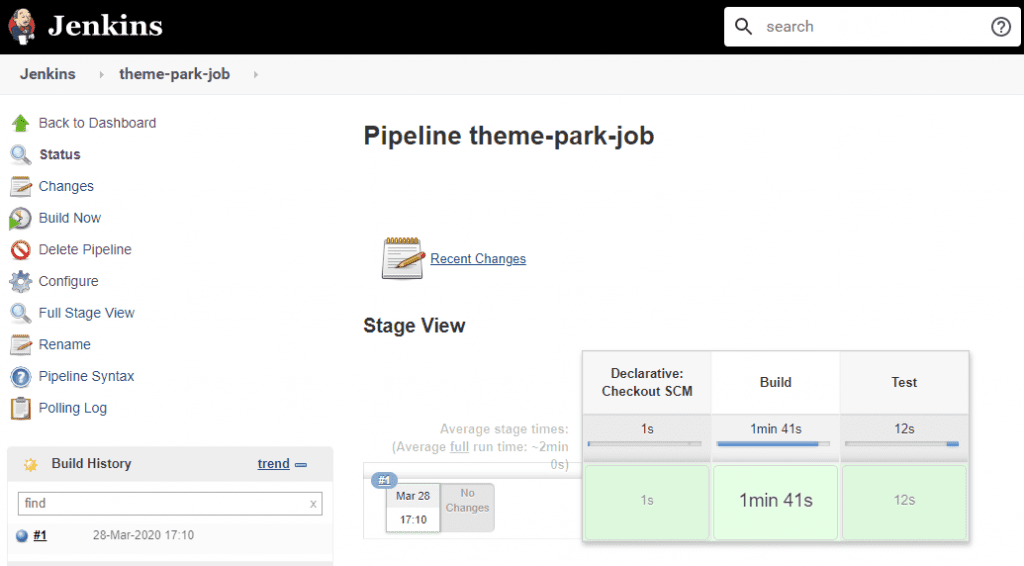Open build #1 link in history
This screenshot has height=566, width=1024.
point(40,535)
